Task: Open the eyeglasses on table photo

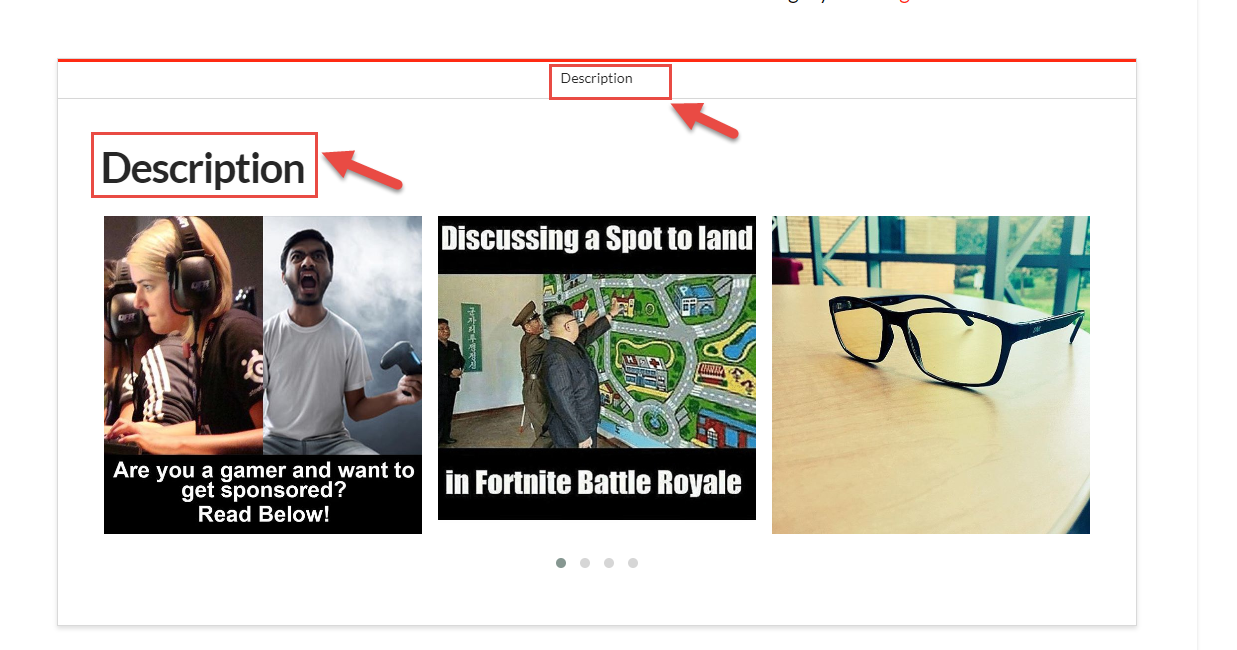Action: coord(931,375)
